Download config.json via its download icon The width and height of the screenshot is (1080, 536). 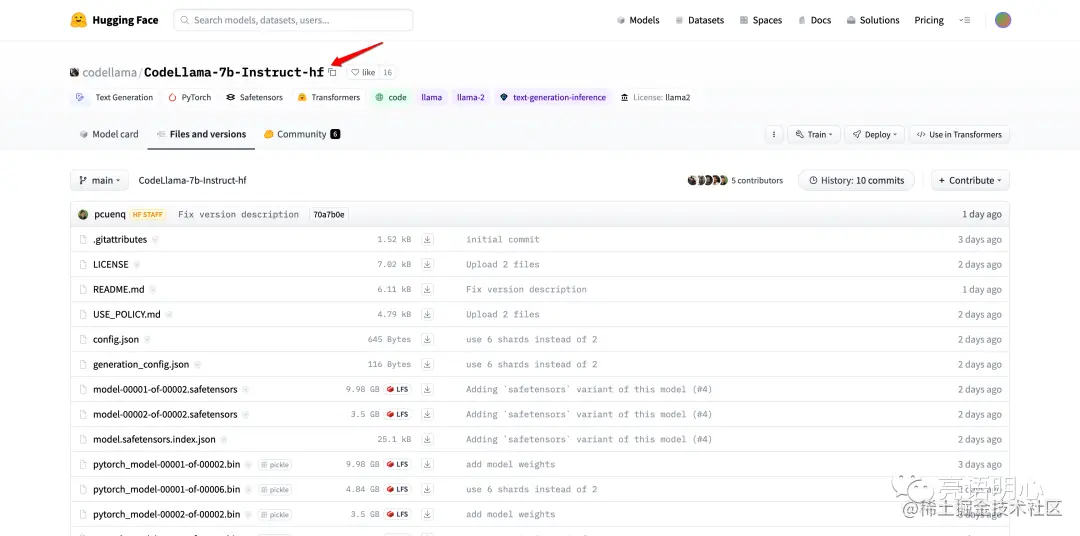(x=427, y=339)
